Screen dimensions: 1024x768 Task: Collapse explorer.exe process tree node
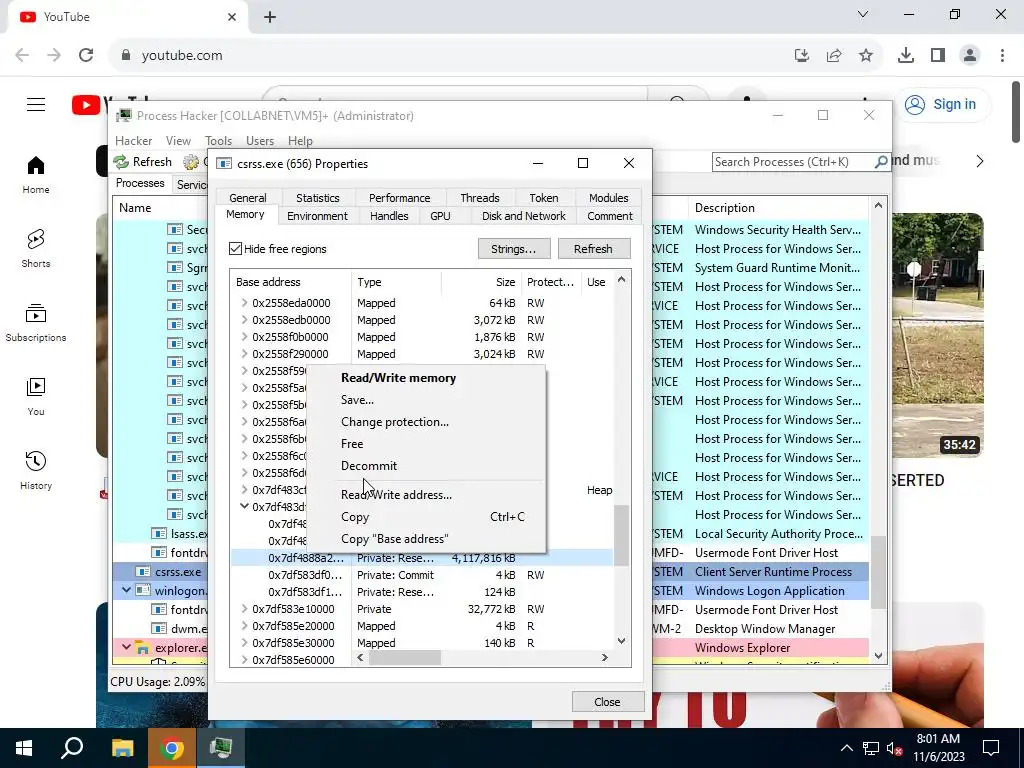pos(126,647)
